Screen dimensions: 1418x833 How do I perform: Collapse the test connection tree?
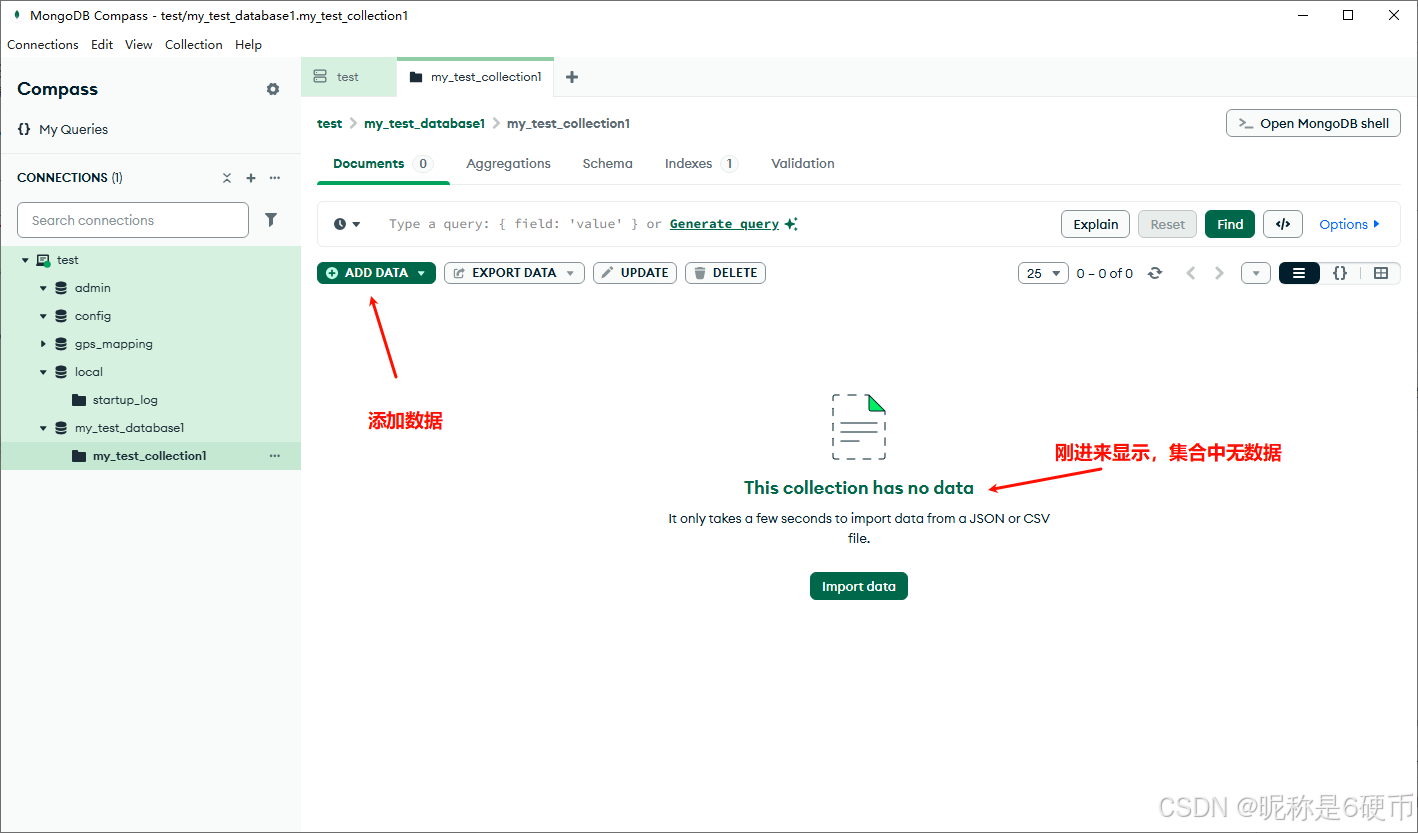click(x=25, y=260)
